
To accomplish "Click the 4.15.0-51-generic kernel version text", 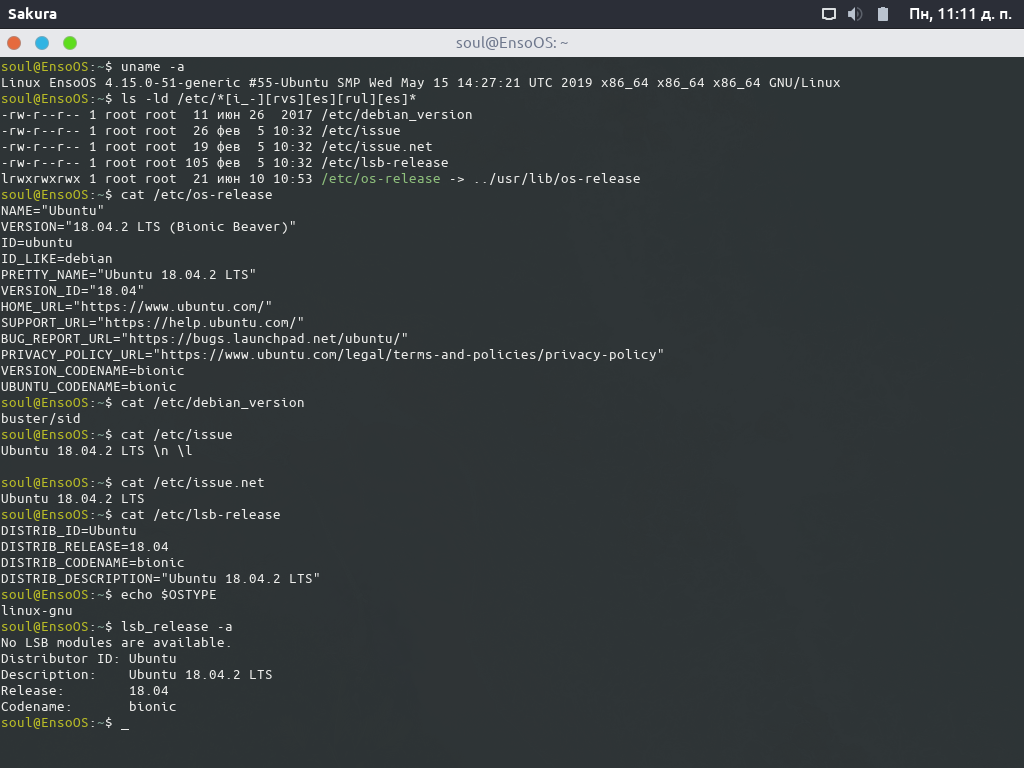I will click(172, 83).
